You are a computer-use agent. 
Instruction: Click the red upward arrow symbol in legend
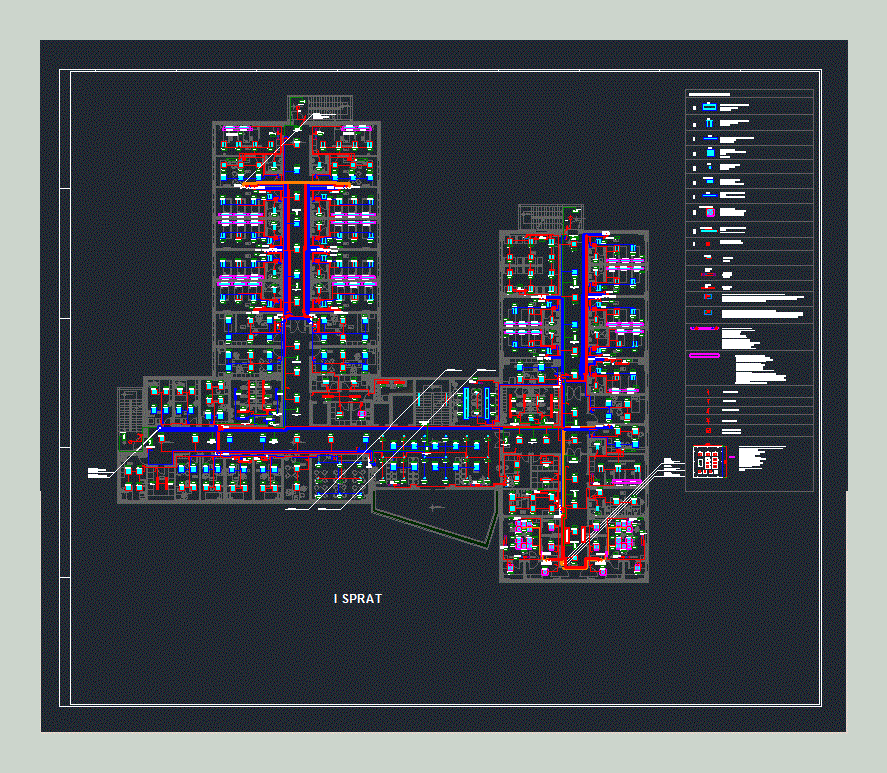coord(708,392)
